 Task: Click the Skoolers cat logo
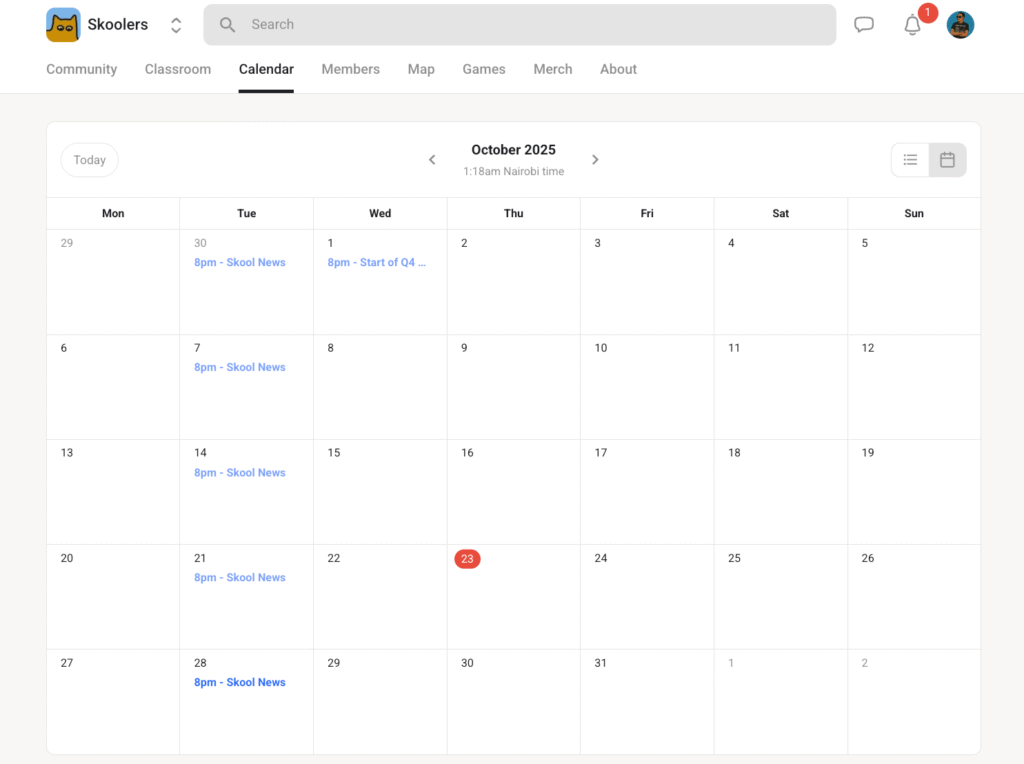(64, 24)
